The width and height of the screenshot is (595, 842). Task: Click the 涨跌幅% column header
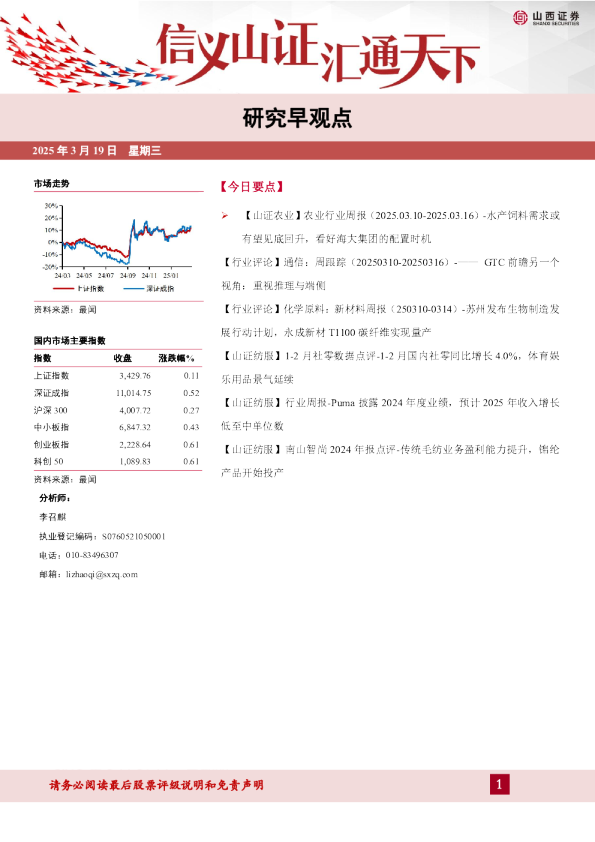pos(176,358)
